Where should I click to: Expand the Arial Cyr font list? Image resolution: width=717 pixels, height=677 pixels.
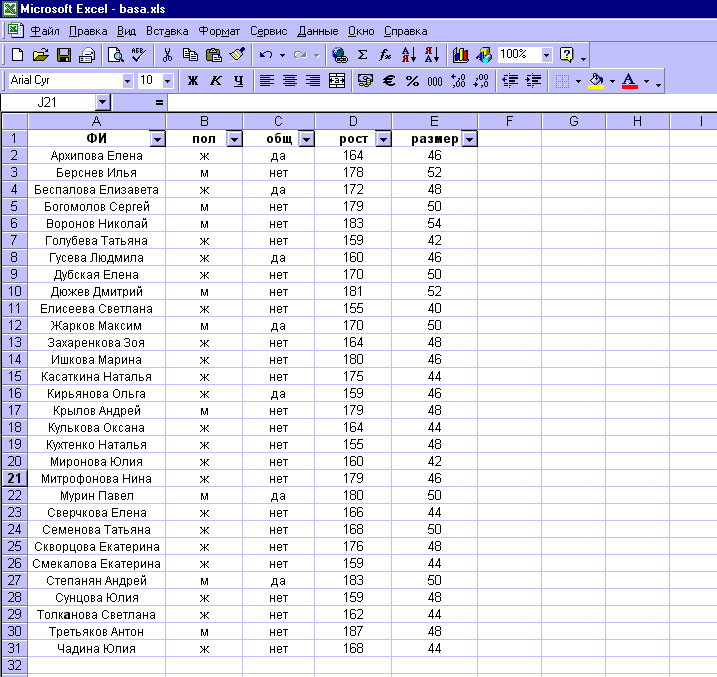(x=128, y=81)
